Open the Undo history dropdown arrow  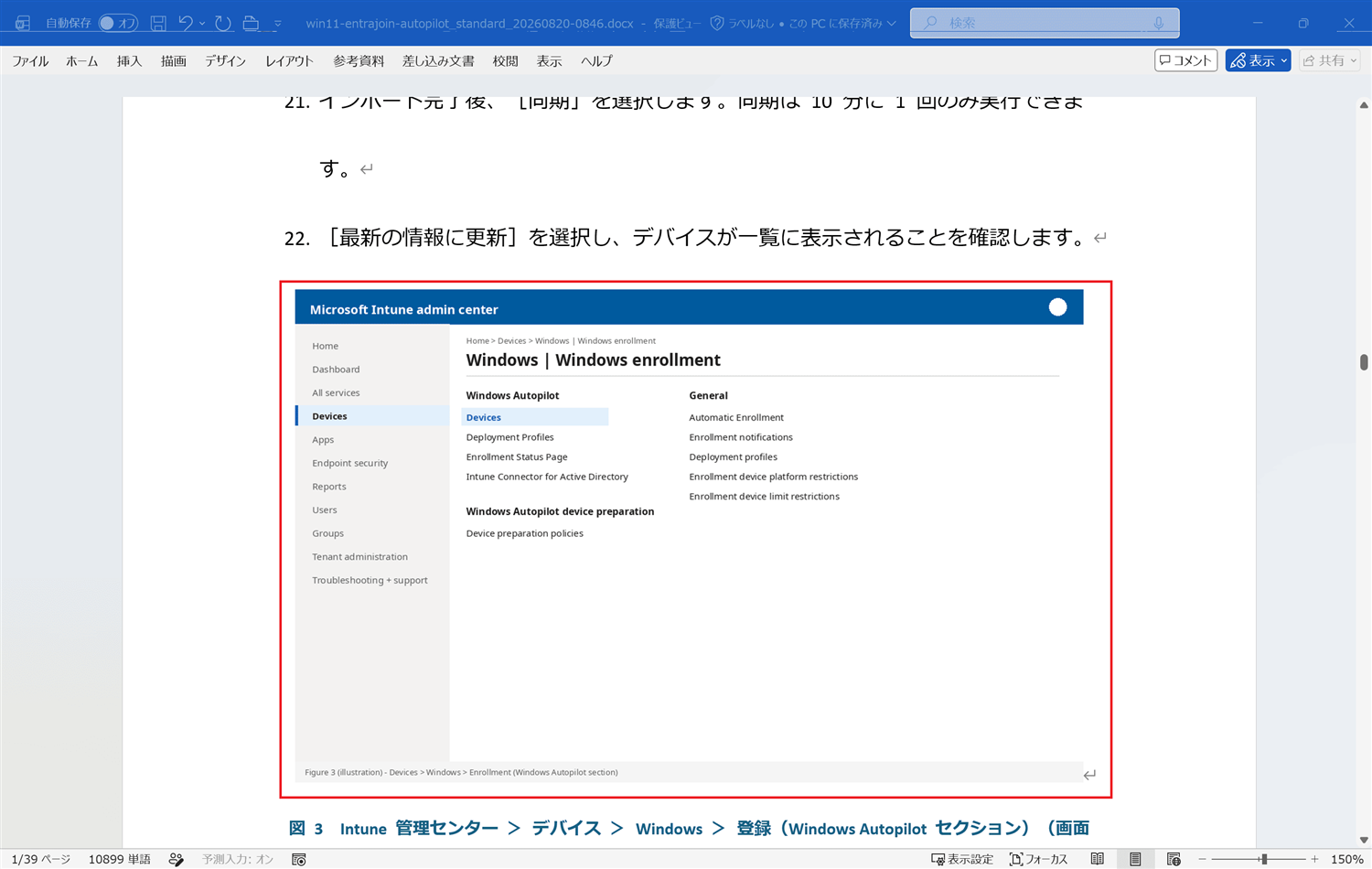coord(202,23)
